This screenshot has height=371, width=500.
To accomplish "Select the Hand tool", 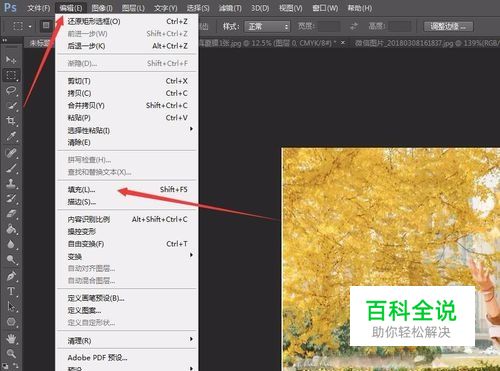I will coord(11,339).
